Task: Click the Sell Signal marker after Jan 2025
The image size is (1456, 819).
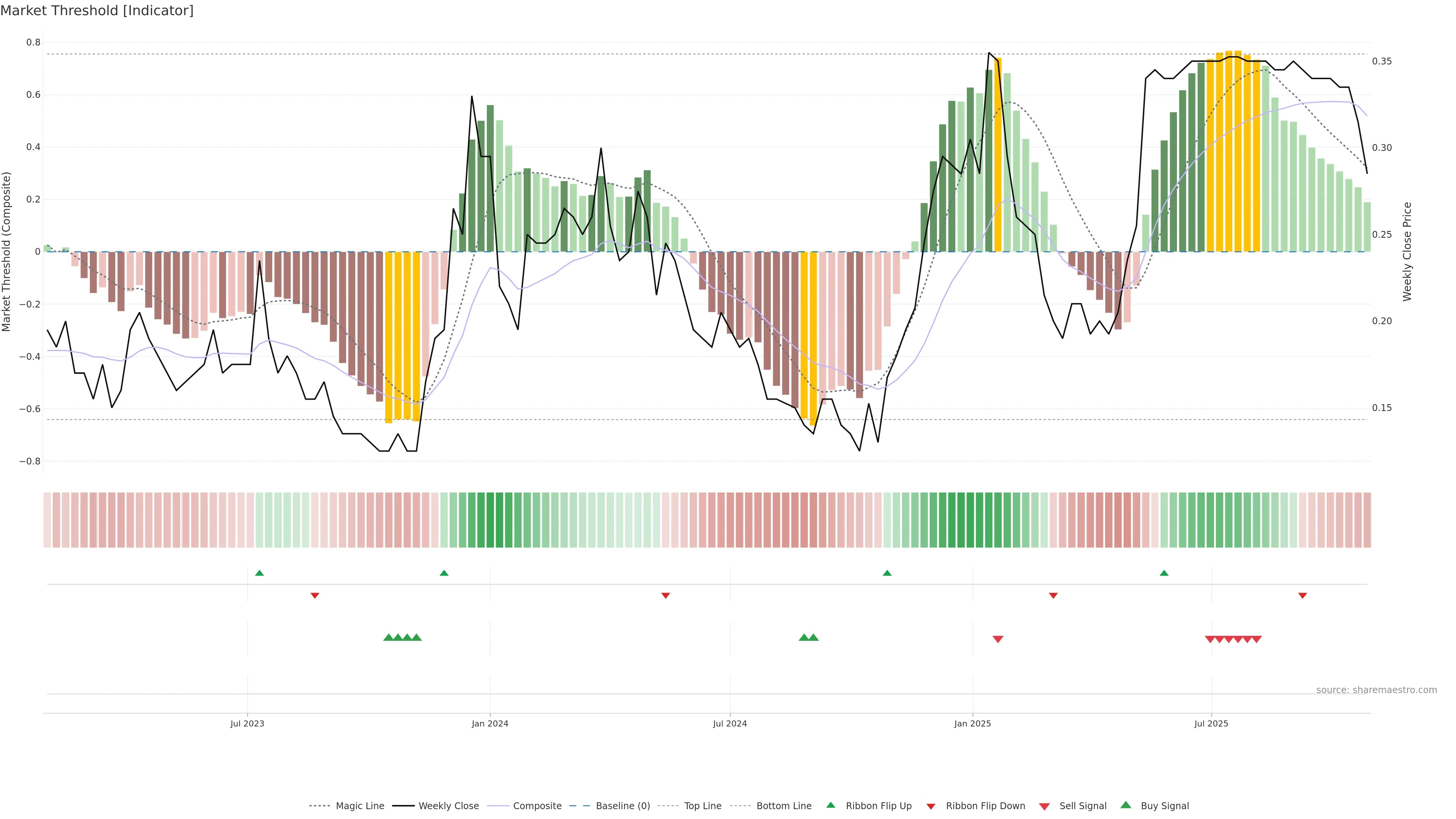Action: click(998, 639)
